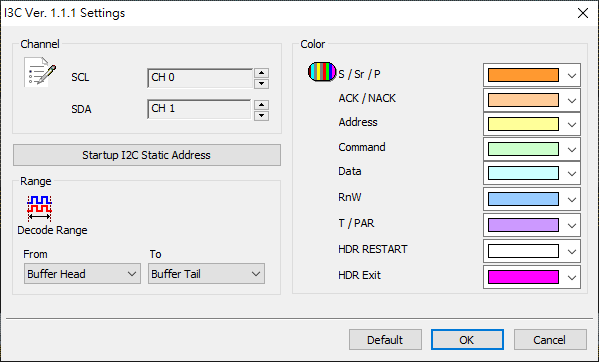Open the To dropdown showing Buffer Tail
The height and width of the screenshot is (362, 599).
[x=206, y=274]
